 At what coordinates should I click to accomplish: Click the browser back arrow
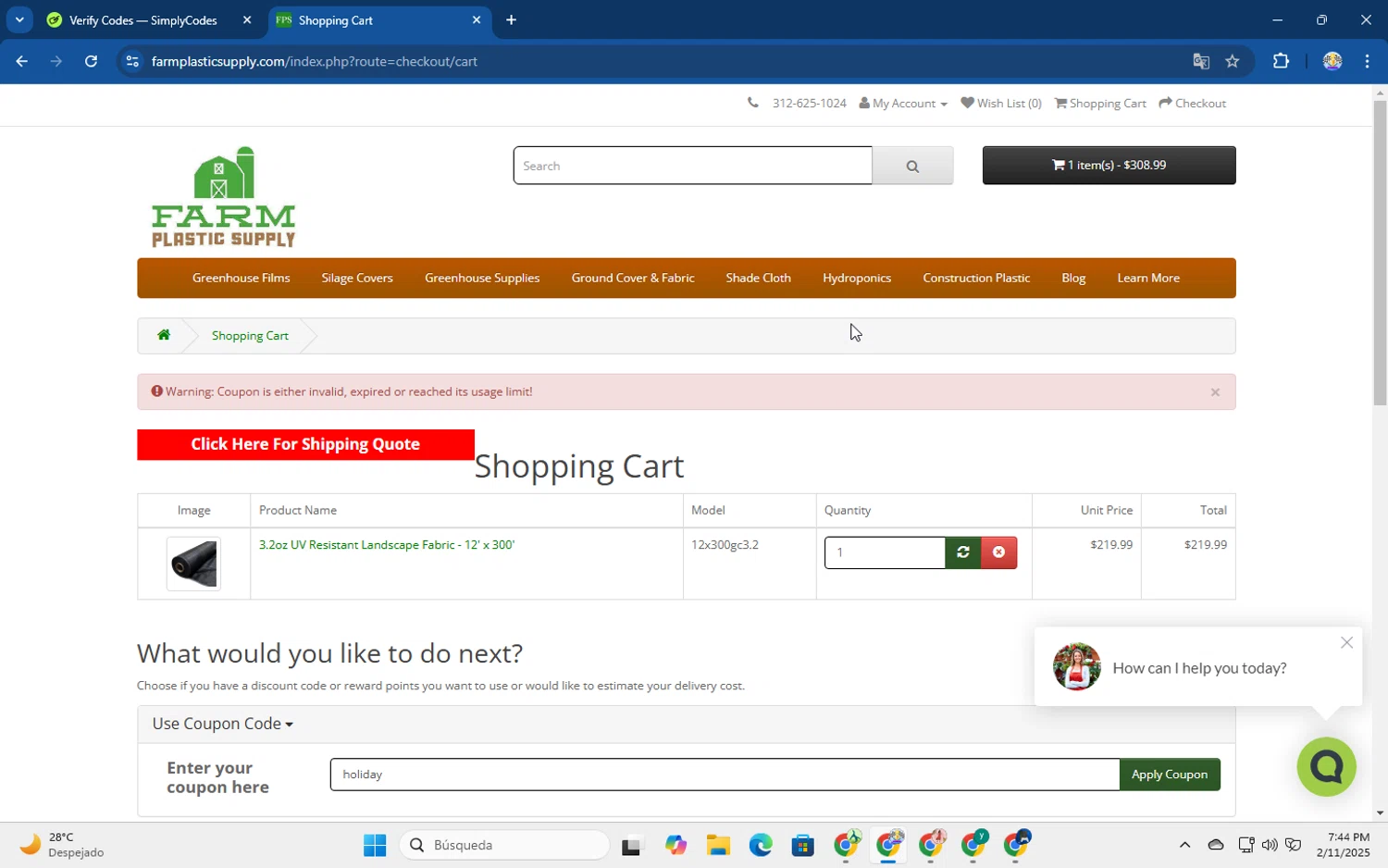coord(21,61)
